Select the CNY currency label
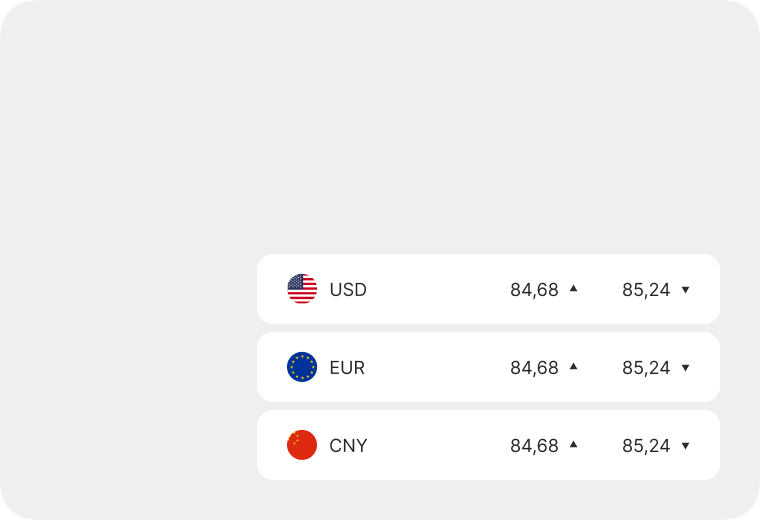Image resolution: width=760 pixels, height=520 pixels. coord(348,446)
